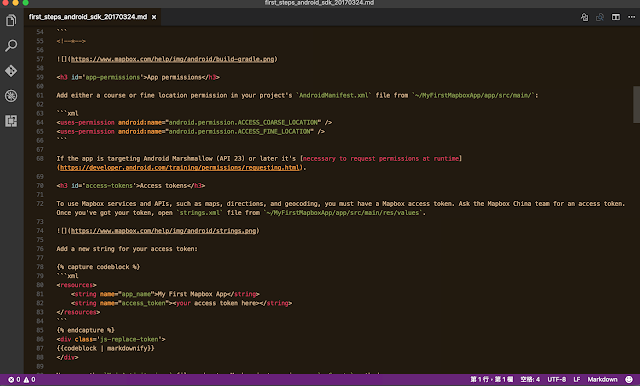Open the Extensions view
The height and width of the screenshot is (386, 640).
point(11,121)
